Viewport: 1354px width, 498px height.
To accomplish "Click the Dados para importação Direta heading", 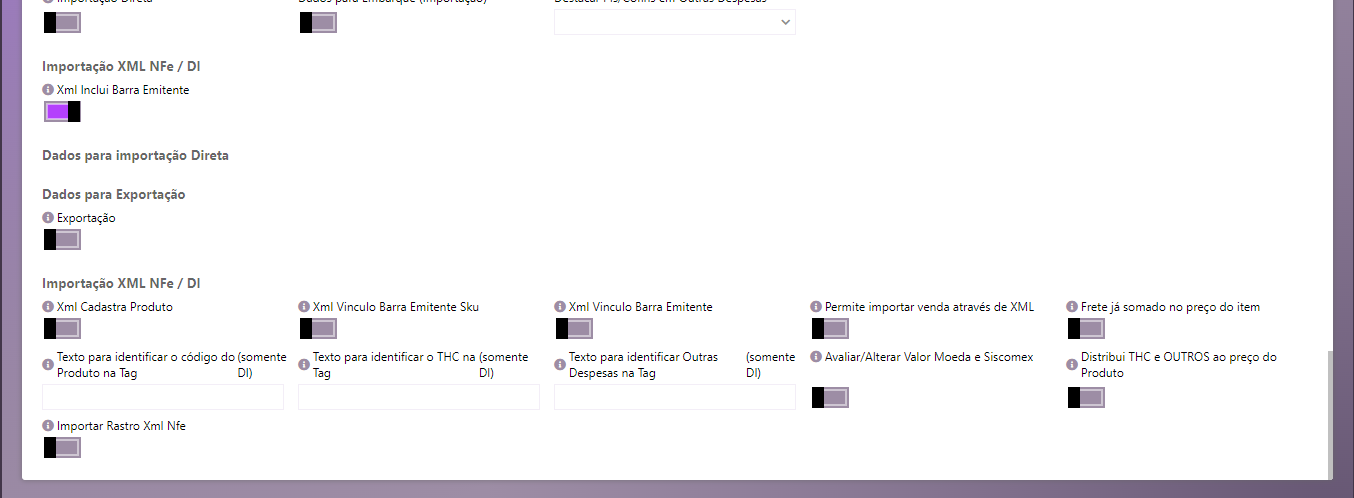I will [x=135, y=156].
